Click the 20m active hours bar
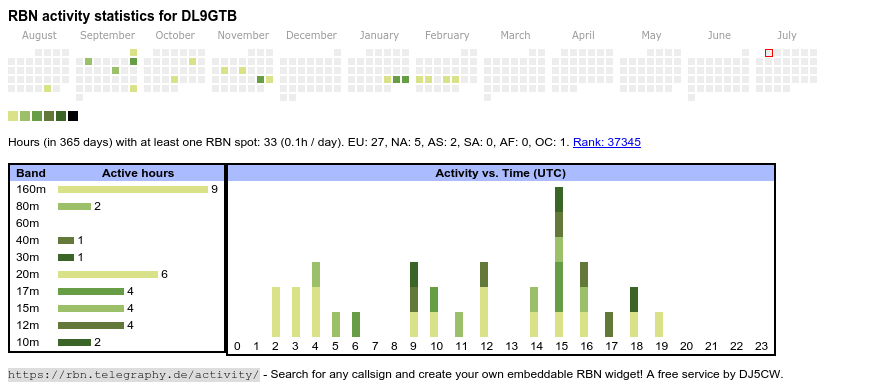 coord(108,274)
